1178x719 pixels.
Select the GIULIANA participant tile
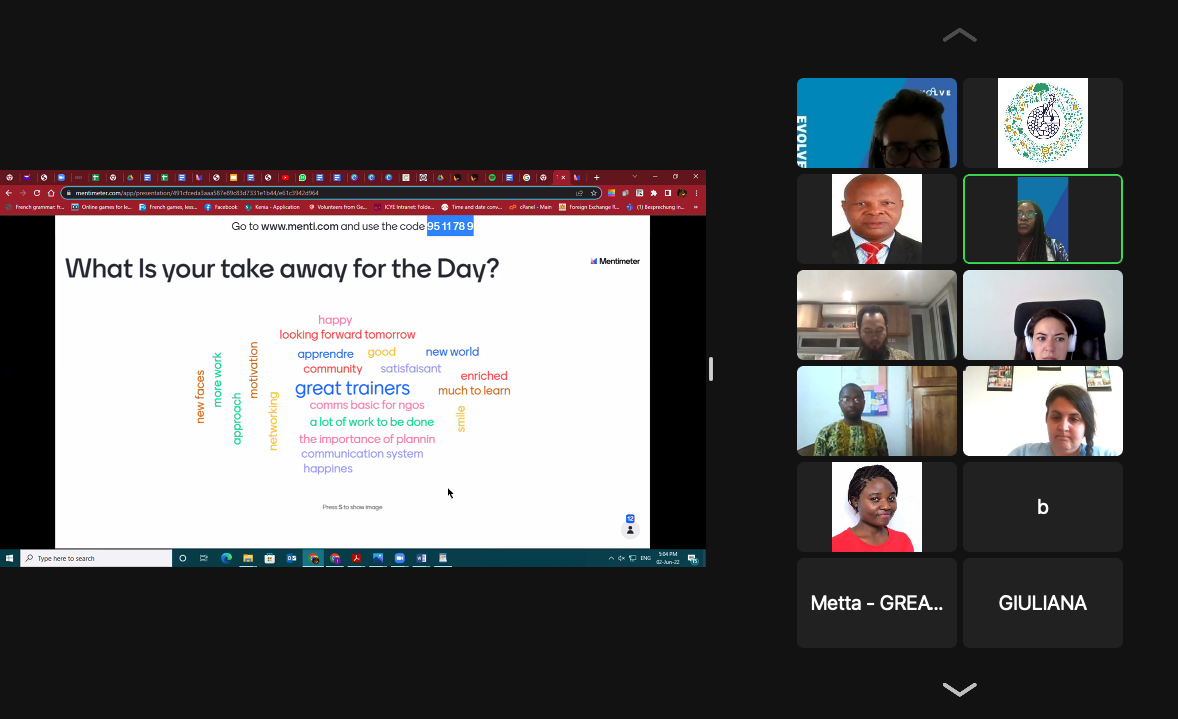(1042, 603)
